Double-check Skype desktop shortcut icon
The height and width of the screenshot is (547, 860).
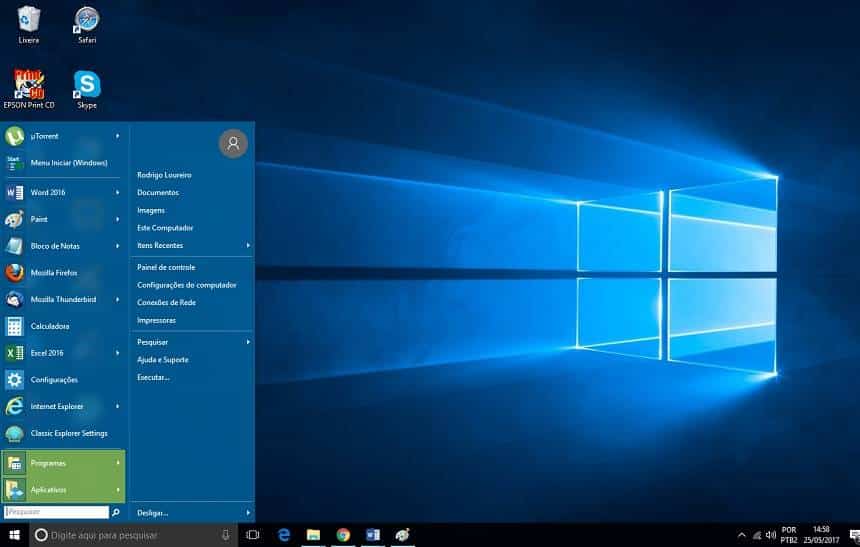pyautogui.click(x=87, y=86)
